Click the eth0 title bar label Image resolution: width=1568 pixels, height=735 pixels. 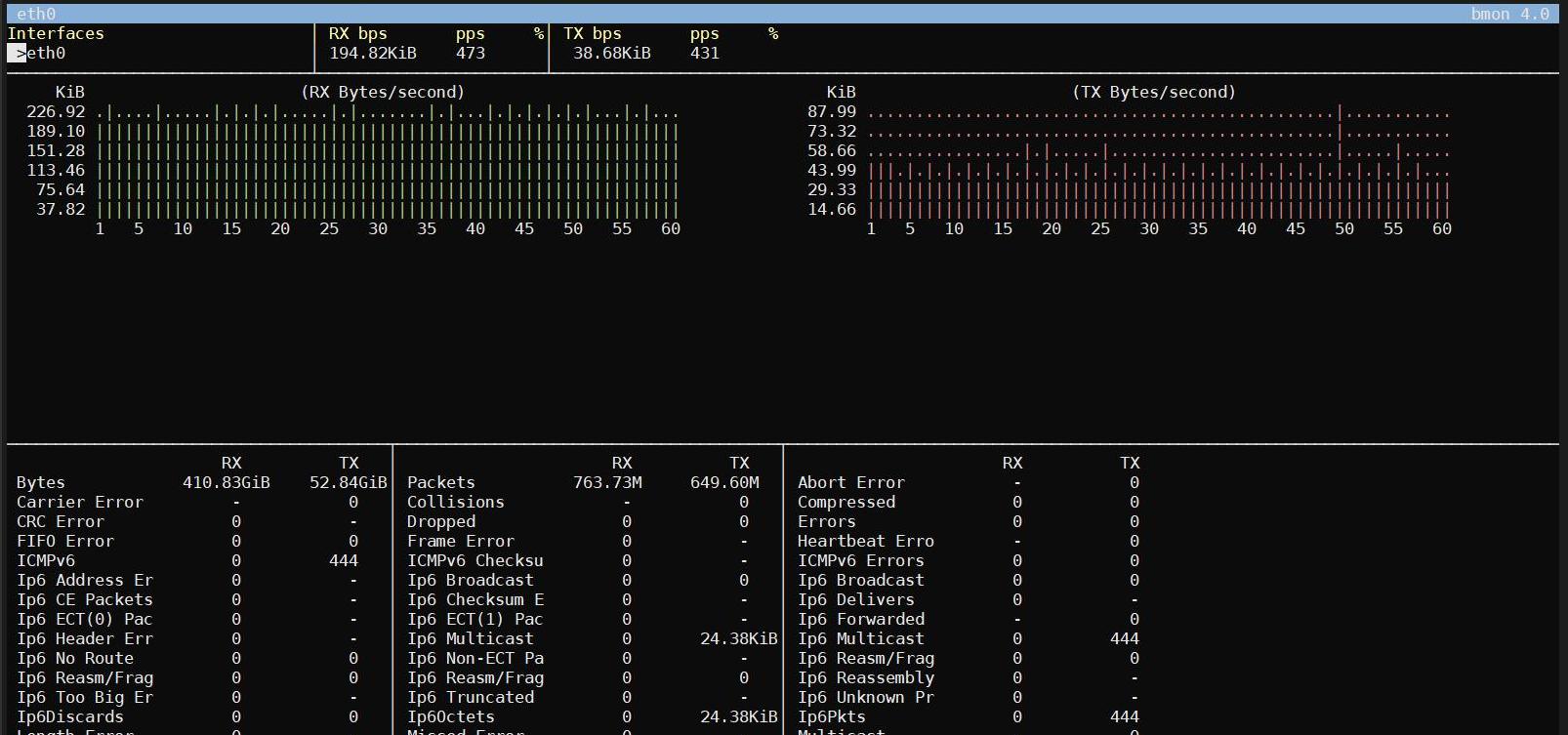(36, 14)
